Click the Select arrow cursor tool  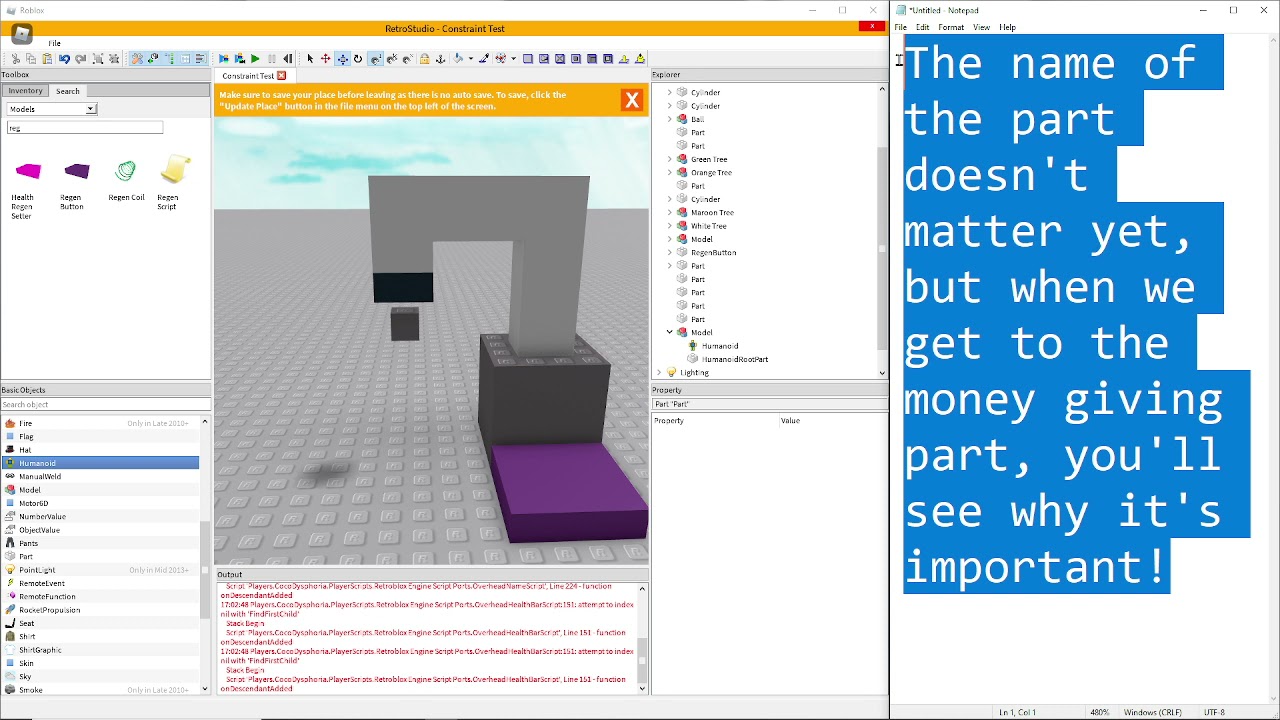click(x=310, y=59)
